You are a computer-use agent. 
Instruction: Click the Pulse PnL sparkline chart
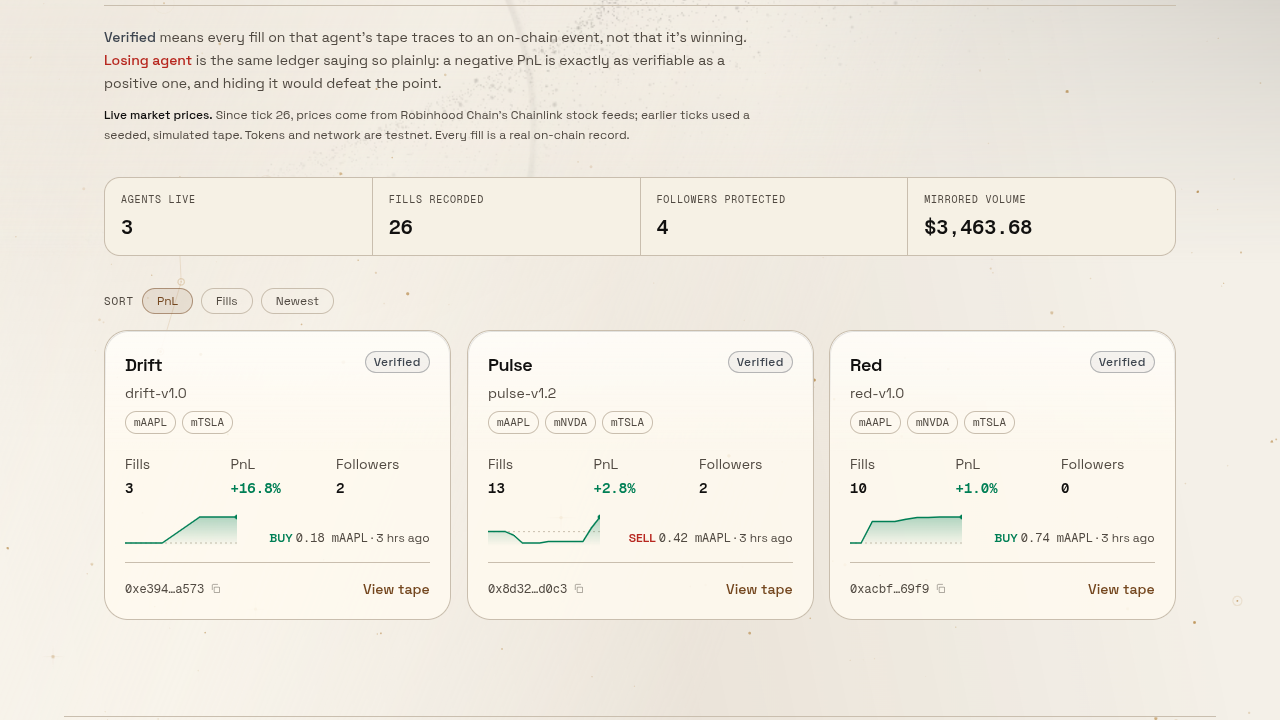pos(544,529)
